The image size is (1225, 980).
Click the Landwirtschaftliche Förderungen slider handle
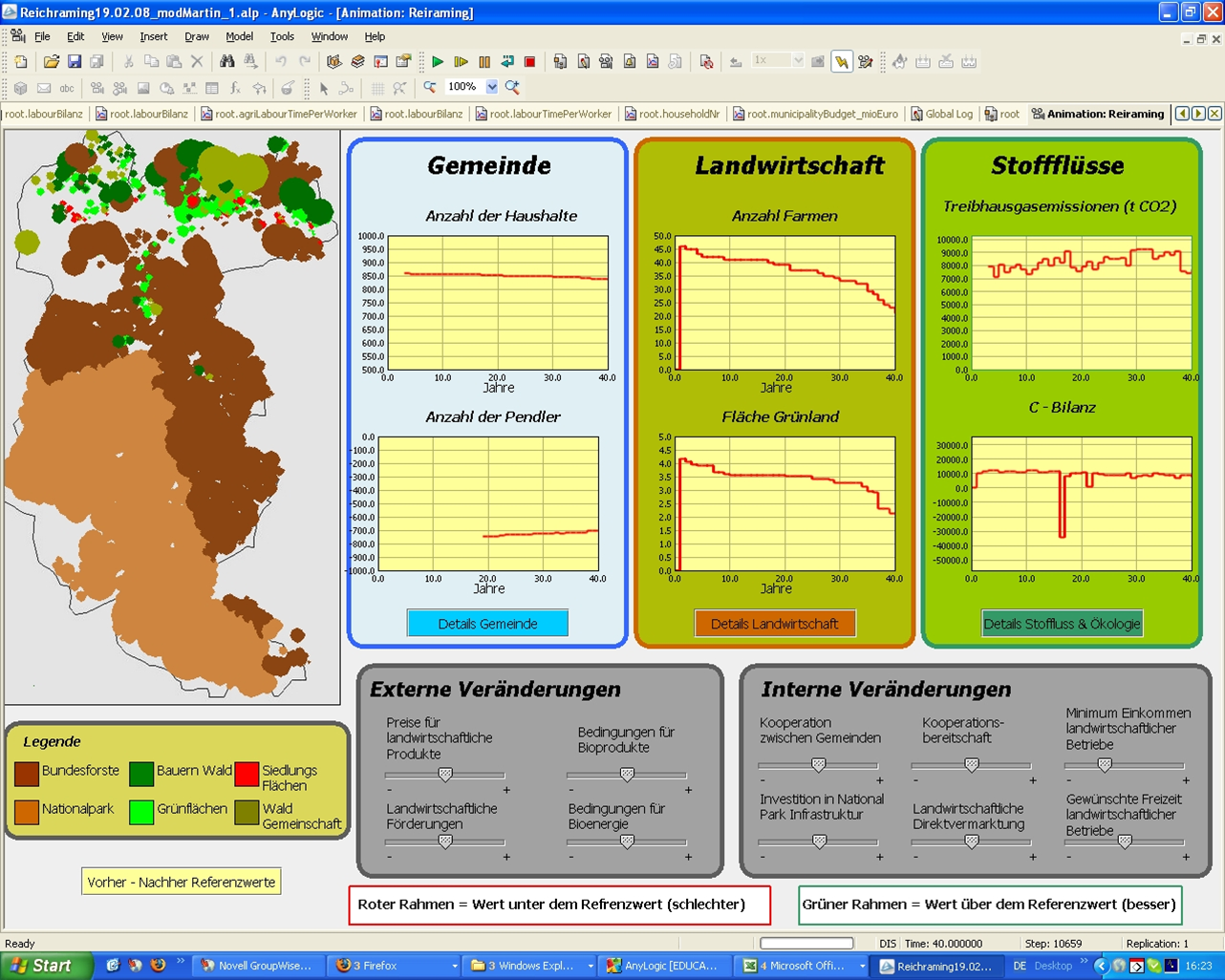445,842
